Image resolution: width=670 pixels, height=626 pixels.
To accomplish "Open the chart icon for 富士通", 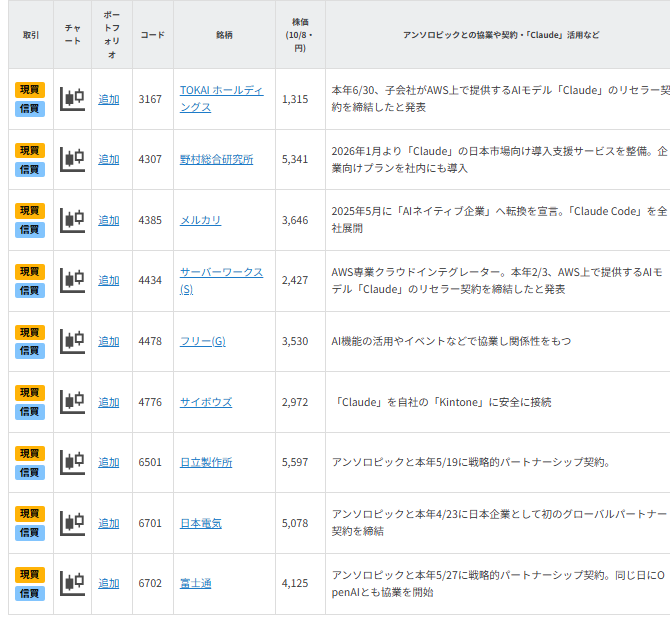I will pyautogui.click(x=72, y=583).
